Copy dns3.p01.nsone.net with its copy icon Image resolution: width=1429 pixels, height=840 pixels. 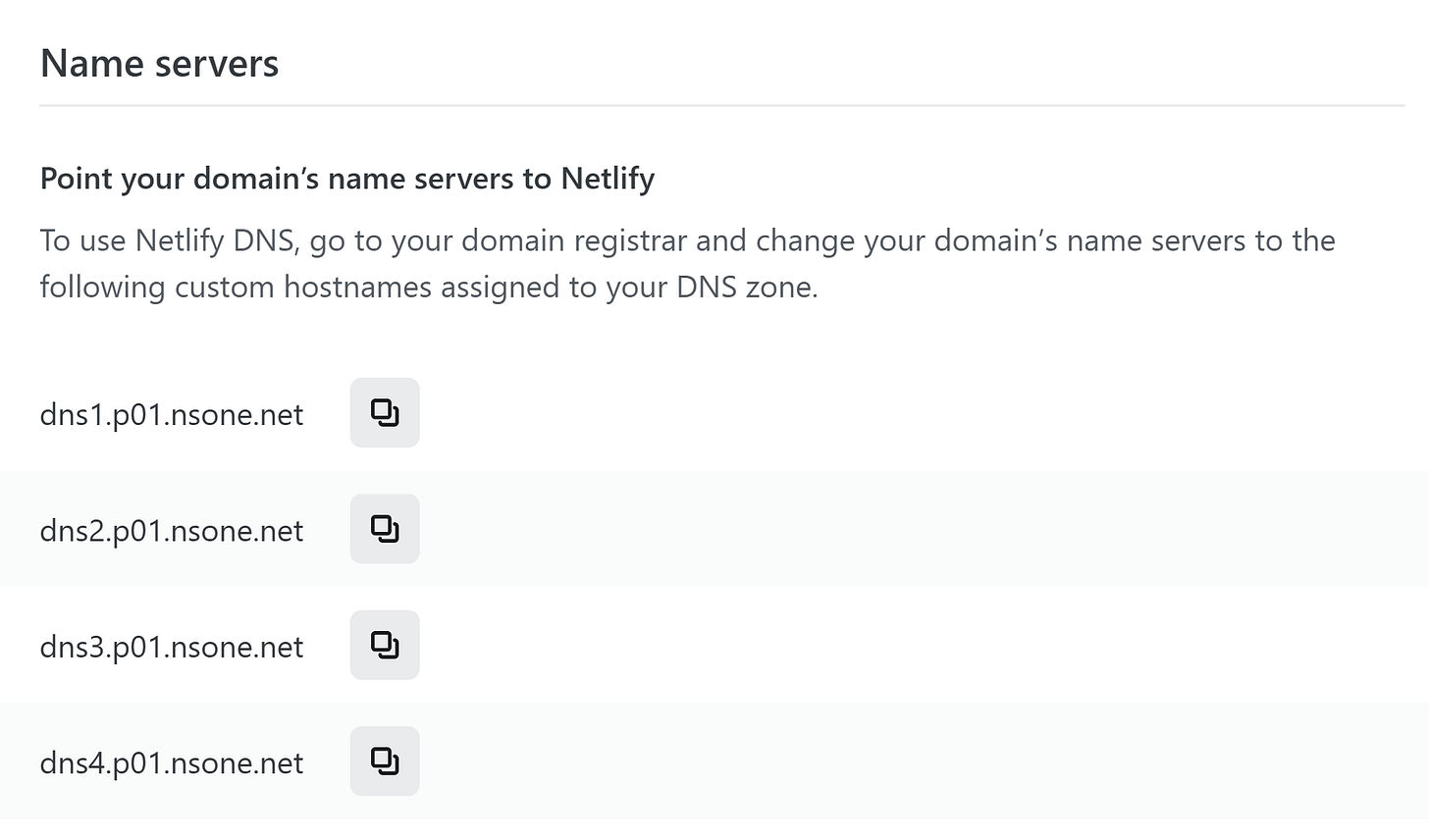[385, 645]
